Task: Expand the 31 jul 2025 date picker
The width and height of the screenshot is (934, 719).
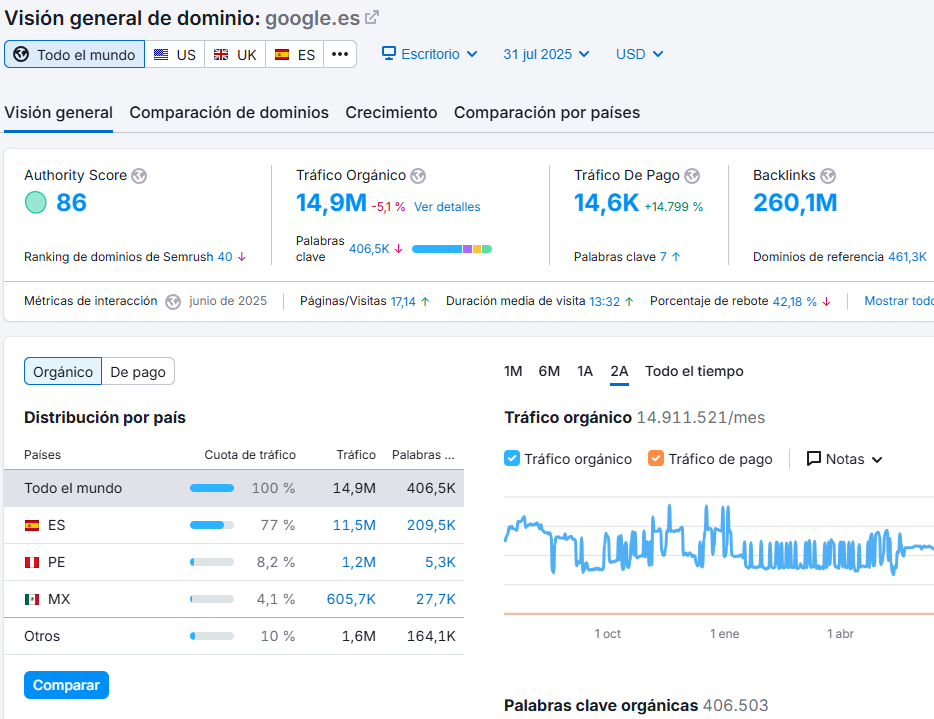Action: pyautogui.click(x=546, y=54)
